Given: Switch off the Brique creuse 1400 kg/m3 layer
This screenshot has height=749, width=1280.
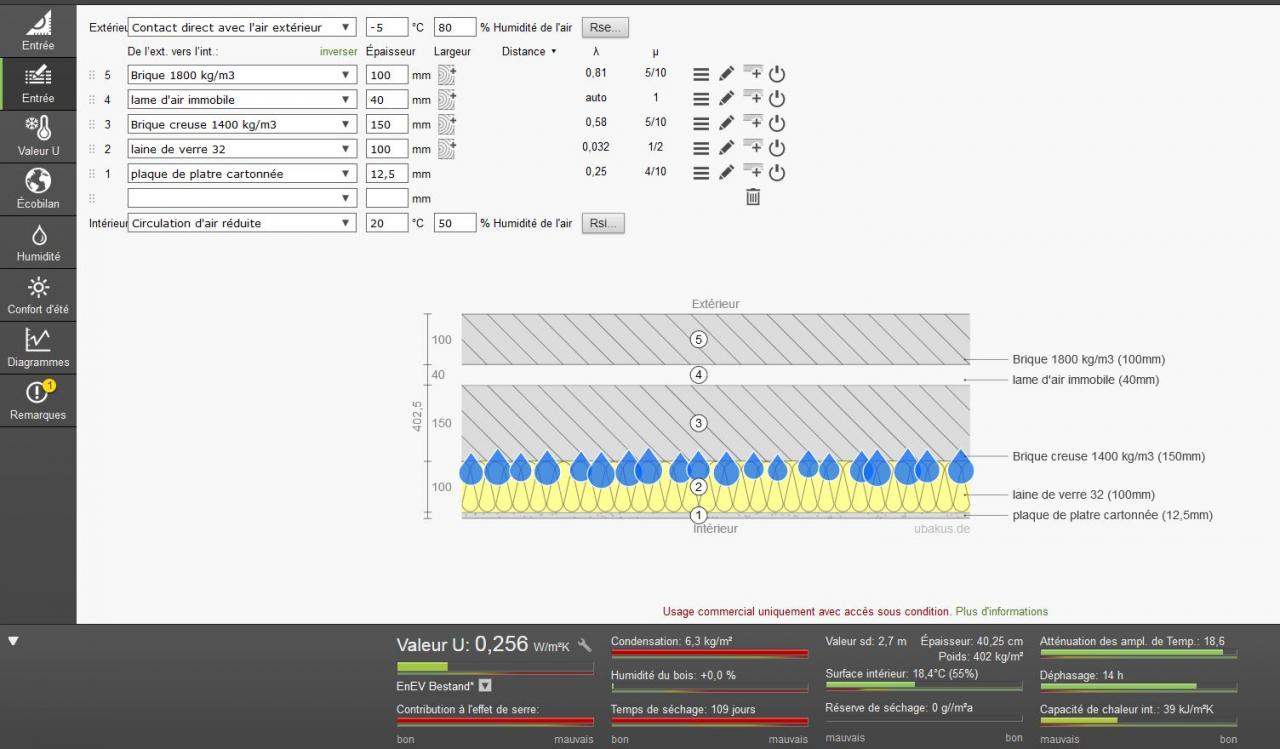Looking at the screenshot, I should click(777, 123).
